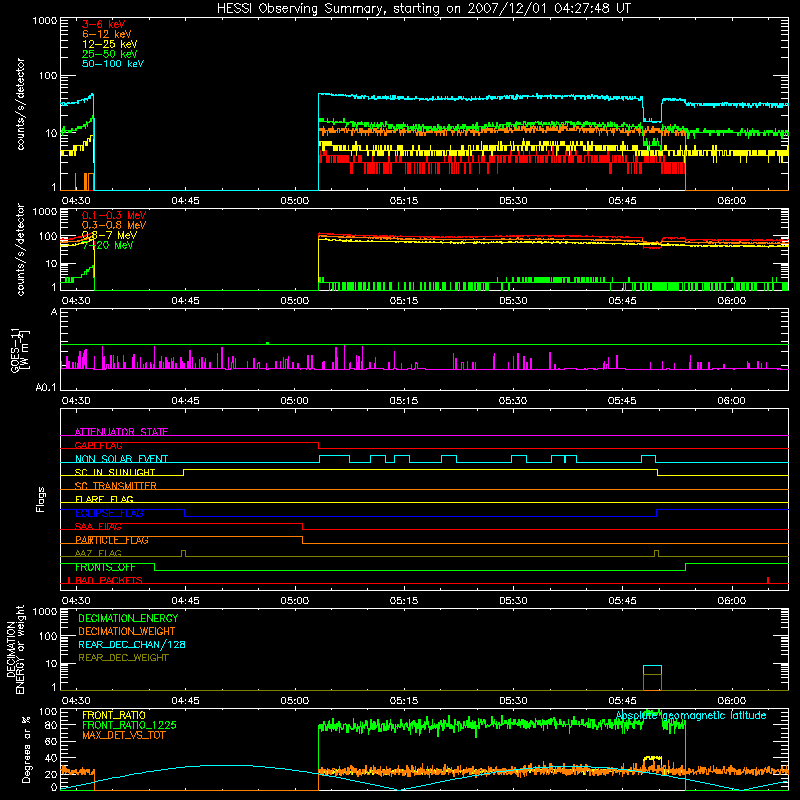Click the 0.3-0.8 MeV legend entry
800x800 pixels.
pyautogui.click(x=114, y=225)
